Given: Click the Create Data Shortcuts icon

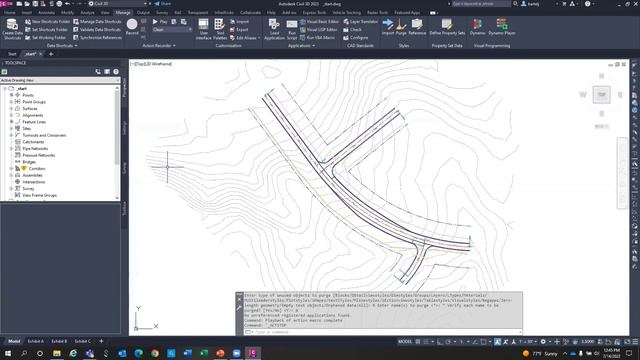Looking at the screenshot, I should coord(12,29).
